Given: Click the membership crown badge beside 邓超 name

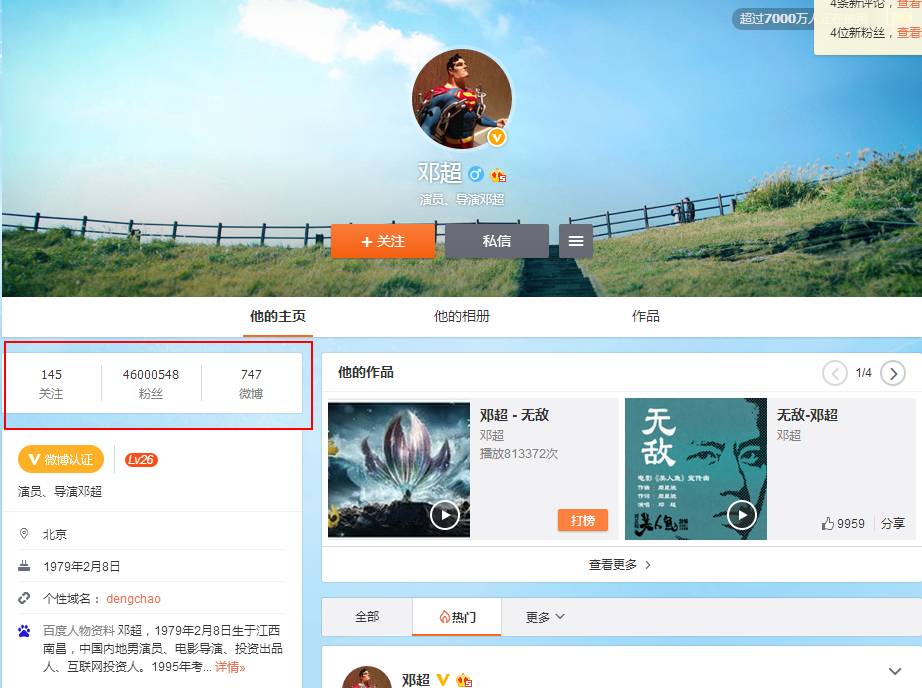Looking at the screenshot, I should point(498,175).
